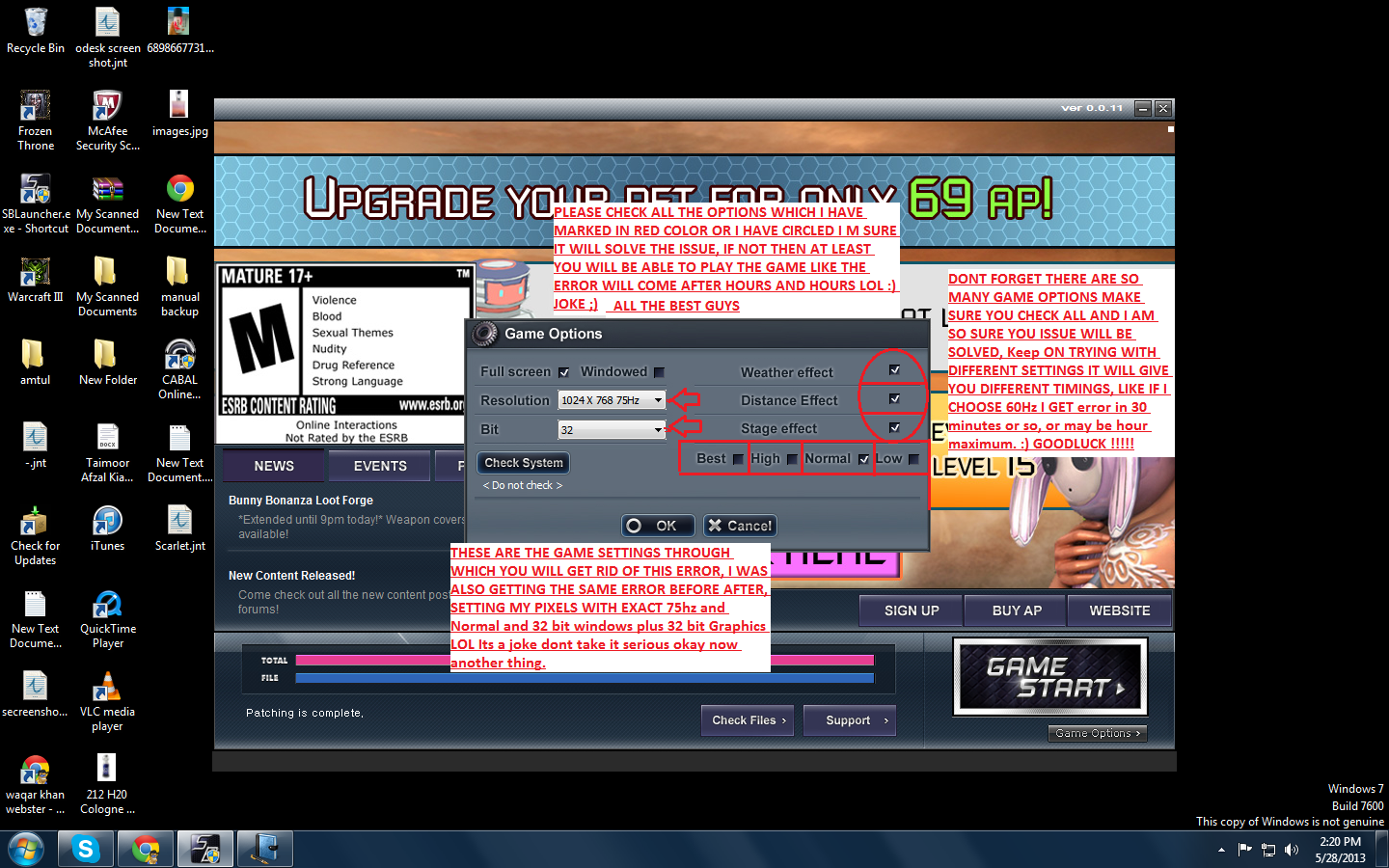Screen dimensions: 1389x868
Task: Click the SIGN UP button
Action: click(912, 610)
